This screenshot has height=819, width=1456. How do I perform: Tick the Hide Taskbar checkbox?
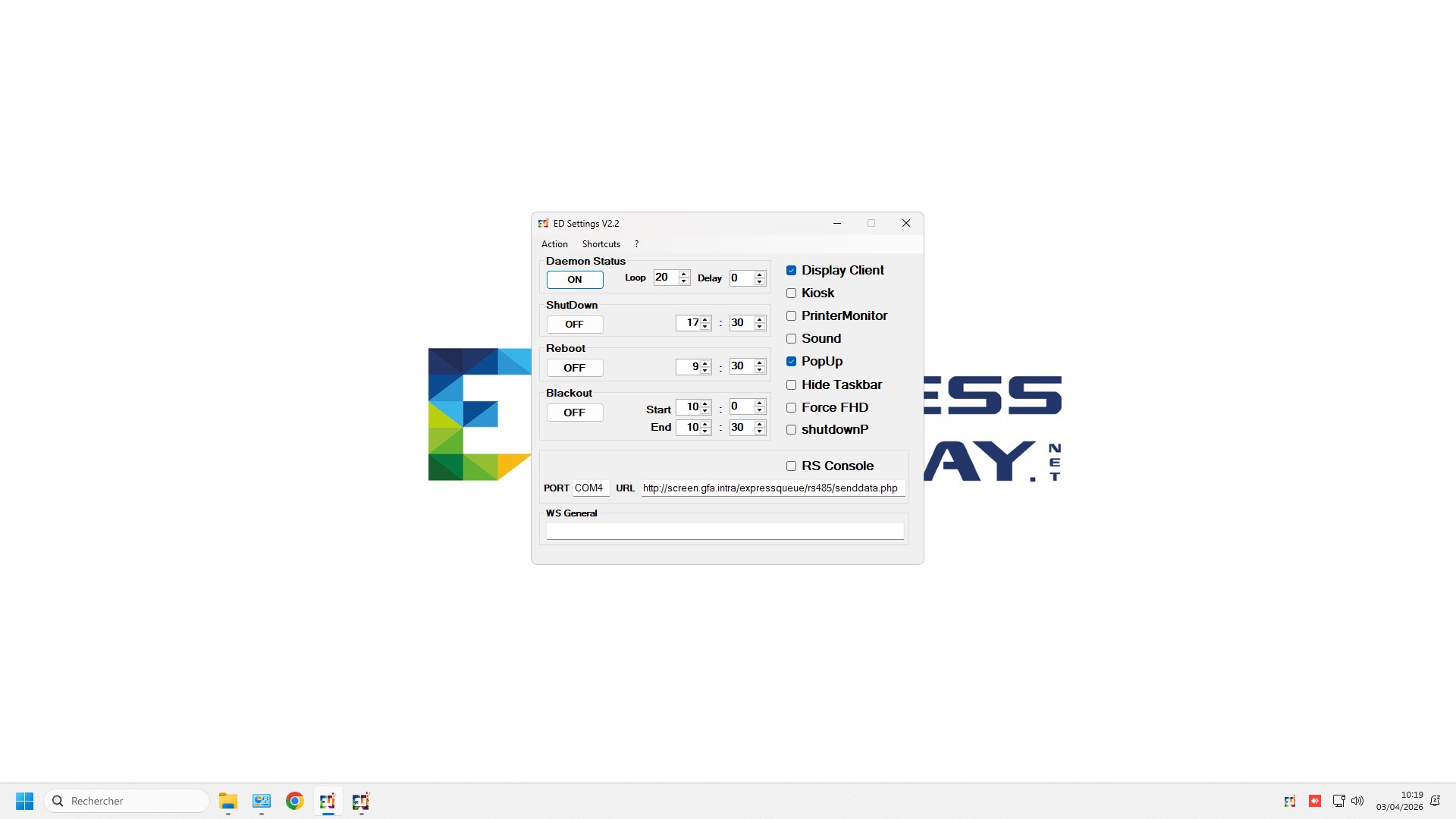coord(791,385)
